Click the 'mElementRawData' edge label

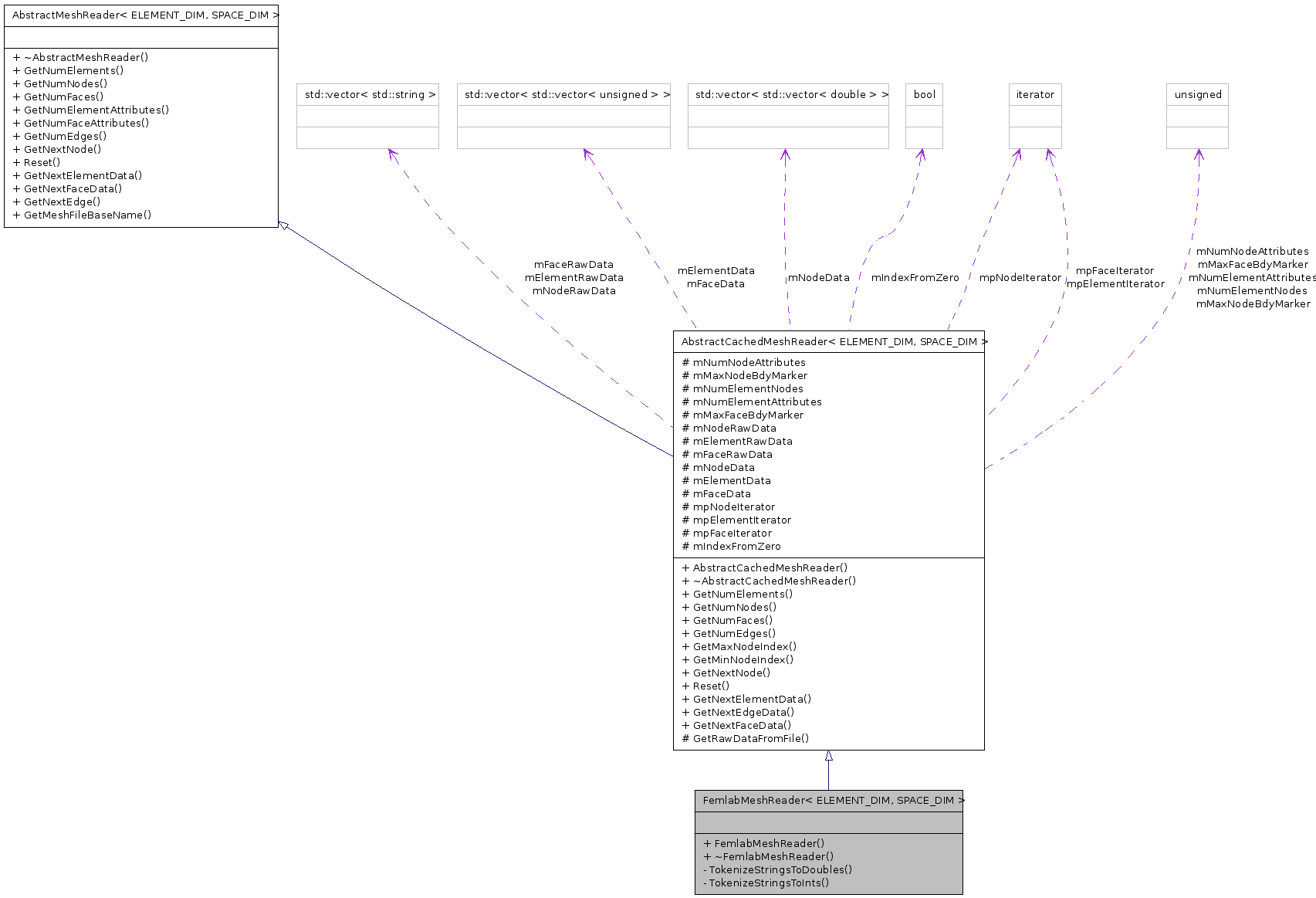[574, 277]
